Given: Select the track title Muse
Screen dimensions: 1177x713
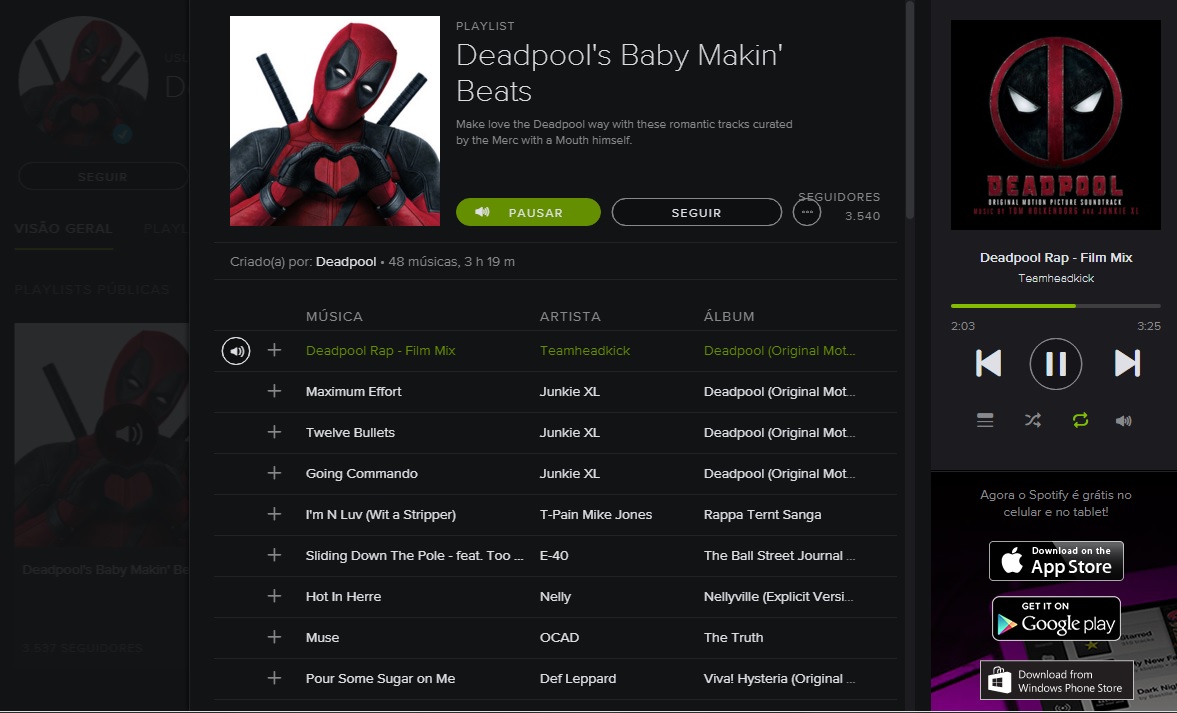Looking at the screenshot, I should point(323,637).
